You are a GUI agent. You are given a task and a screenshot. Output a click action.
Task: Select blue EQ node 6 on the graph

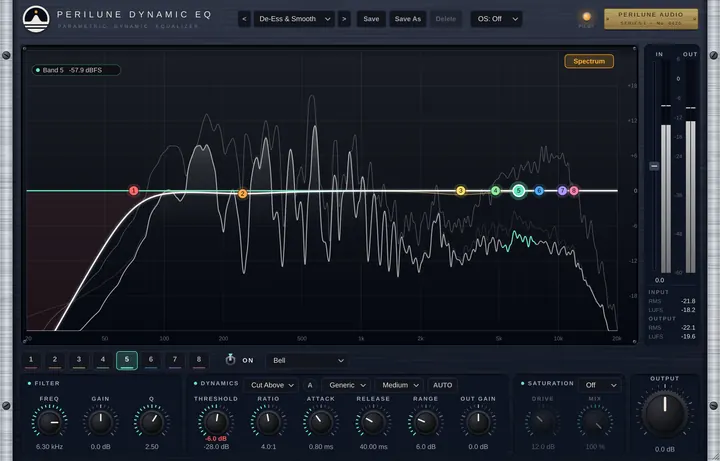pyautogui.click(x=539, y=191)
